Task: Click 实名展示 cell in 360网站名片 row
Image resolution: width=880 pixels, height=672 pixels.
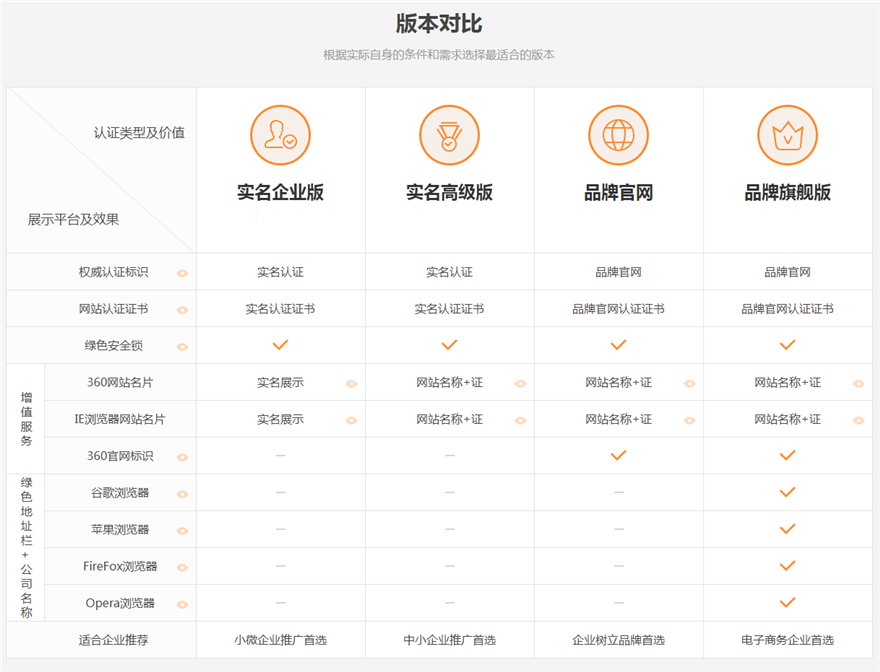Action: [281, 382]
